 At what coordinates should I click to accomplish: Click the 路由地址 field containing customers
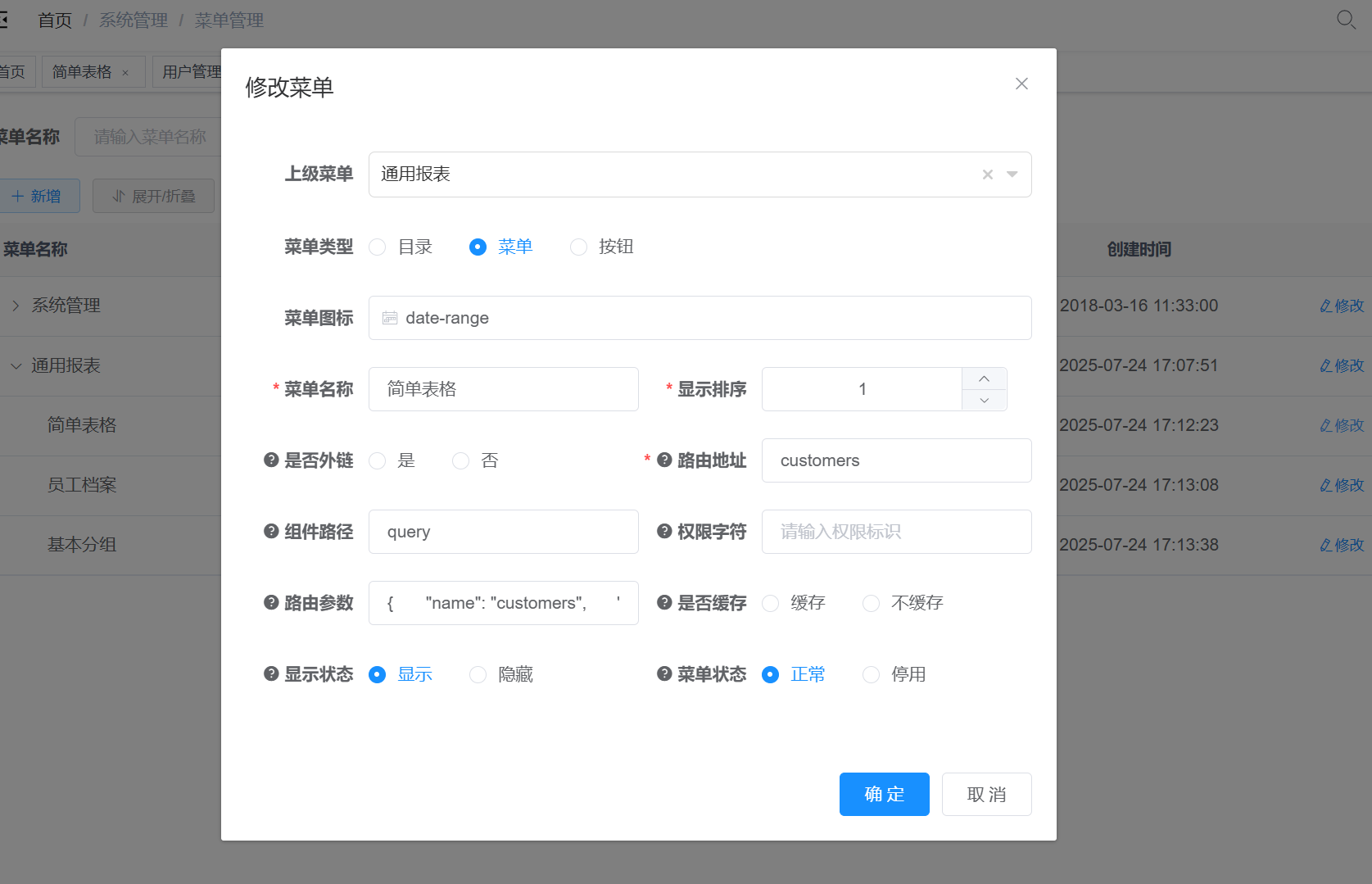[896, 460]
